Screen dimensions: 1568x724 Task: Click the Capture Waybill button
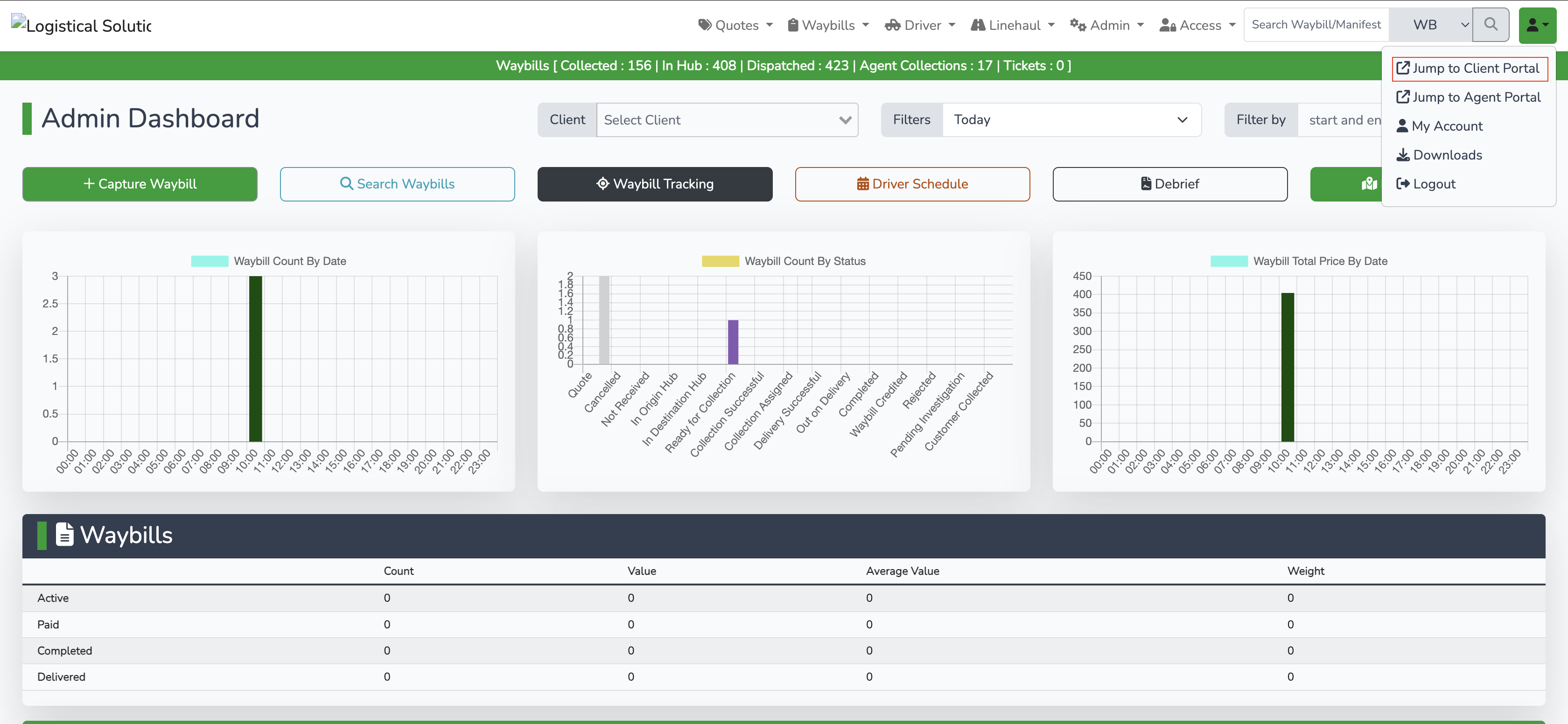coord(140,183)
